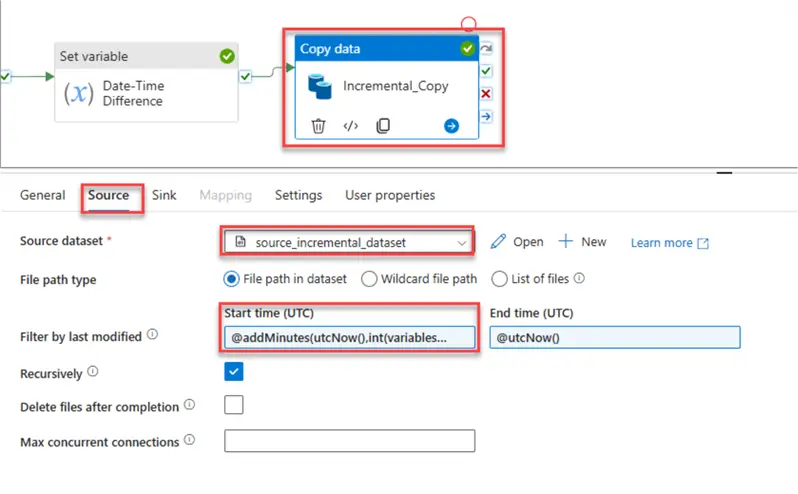The width and height of the screenshot is (798, 494).
Task: Delete the Incremental_Copy activity via trash icon
Action: 318,126
